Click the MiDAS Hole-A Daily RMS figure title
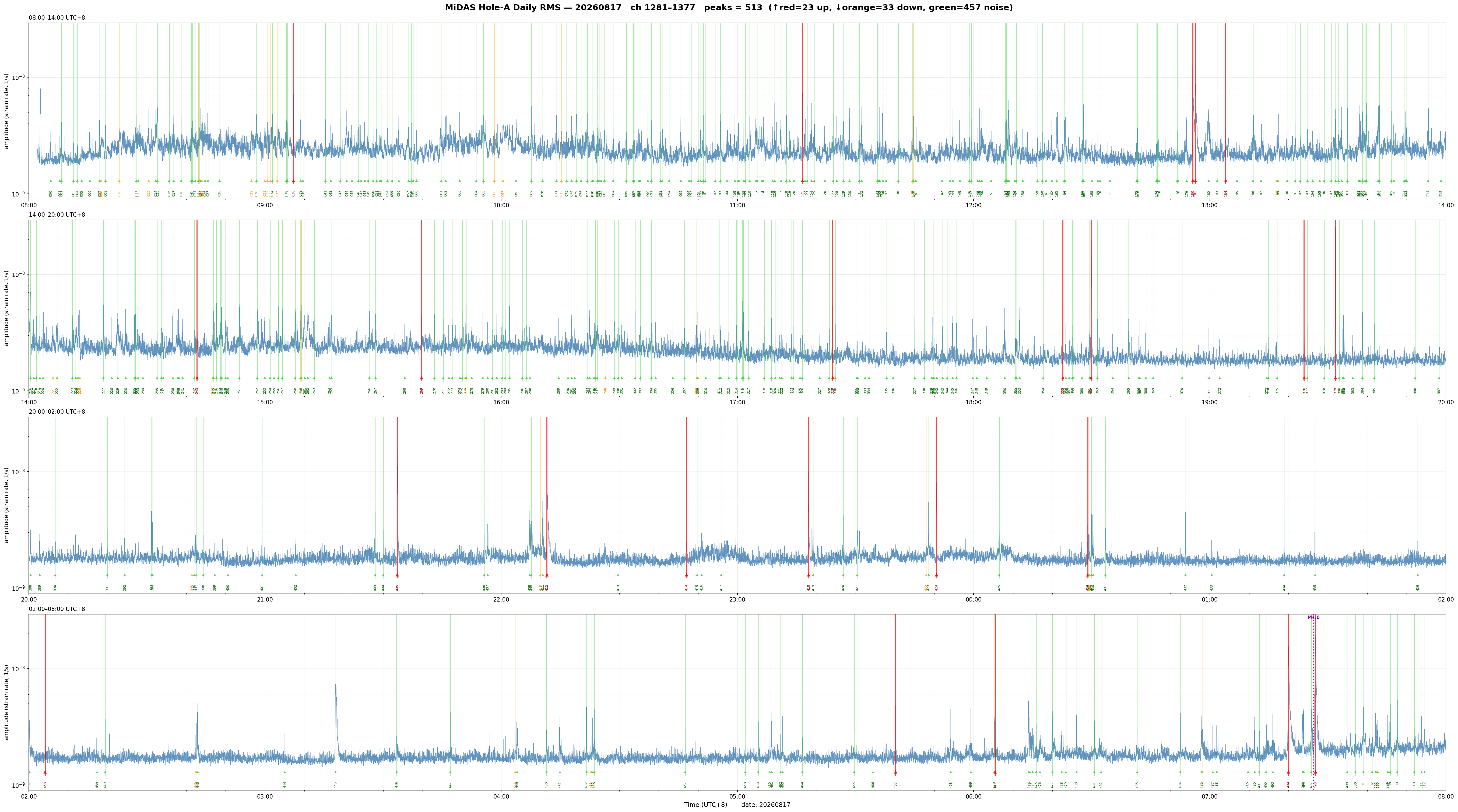Viewport: 1458px width, 812px height. coord(729,8)
